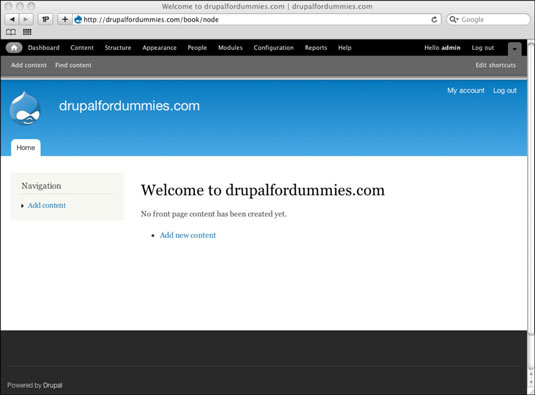Click the browser forward arrow
This screenshot has height=395, width=535.
point(26,19)
